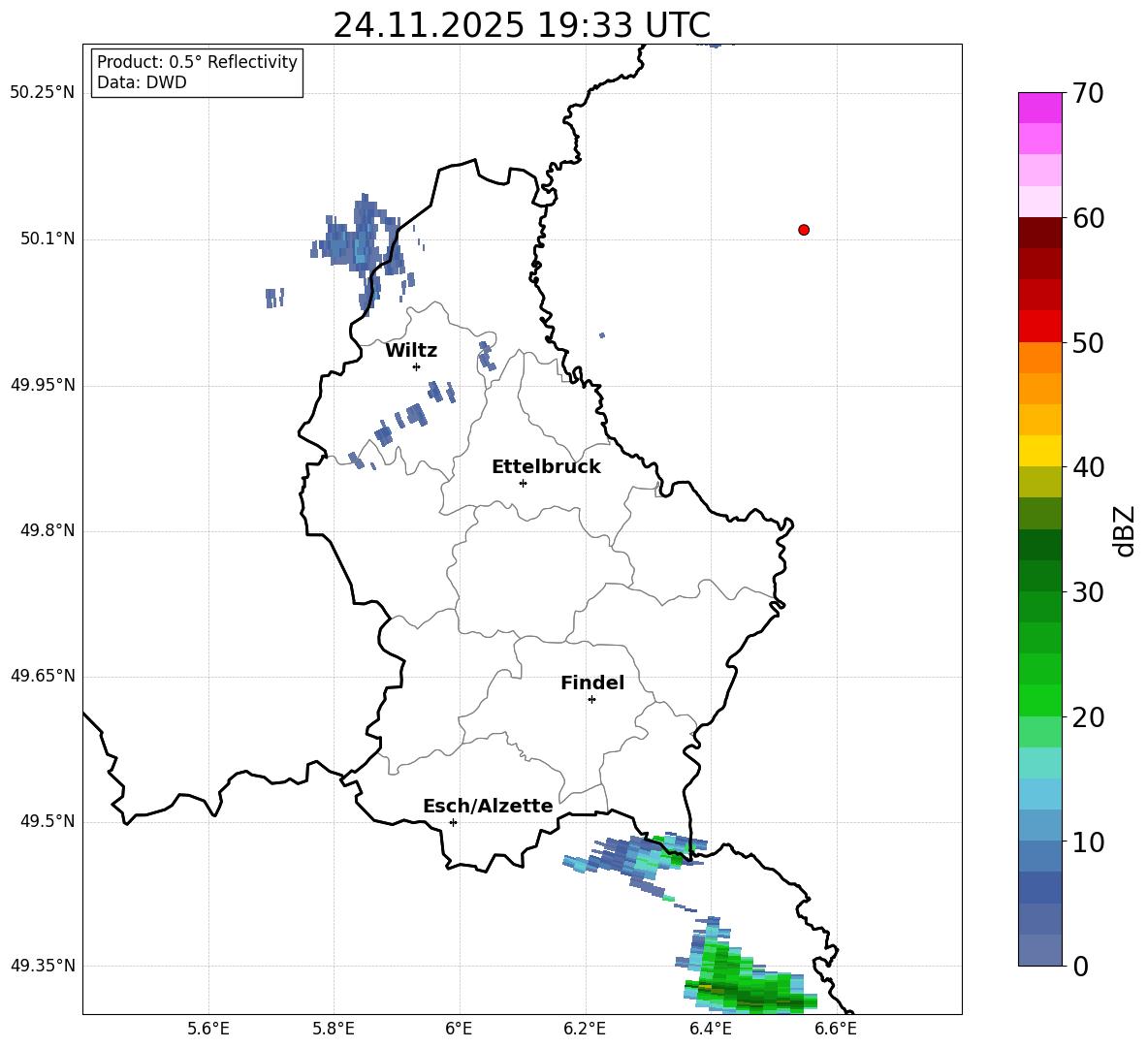Click the Wiltz station cross marker
The width and height of the screenshot is (1148, 1048).
pyautogui.click(x=417, y=366)
